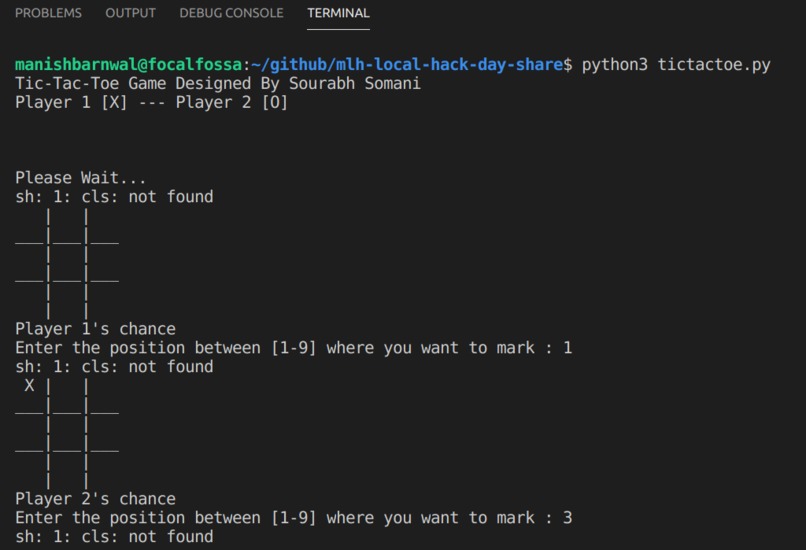Click center cell of first empty board
This screenshot has width=806, height=550.
coord(67,263)
